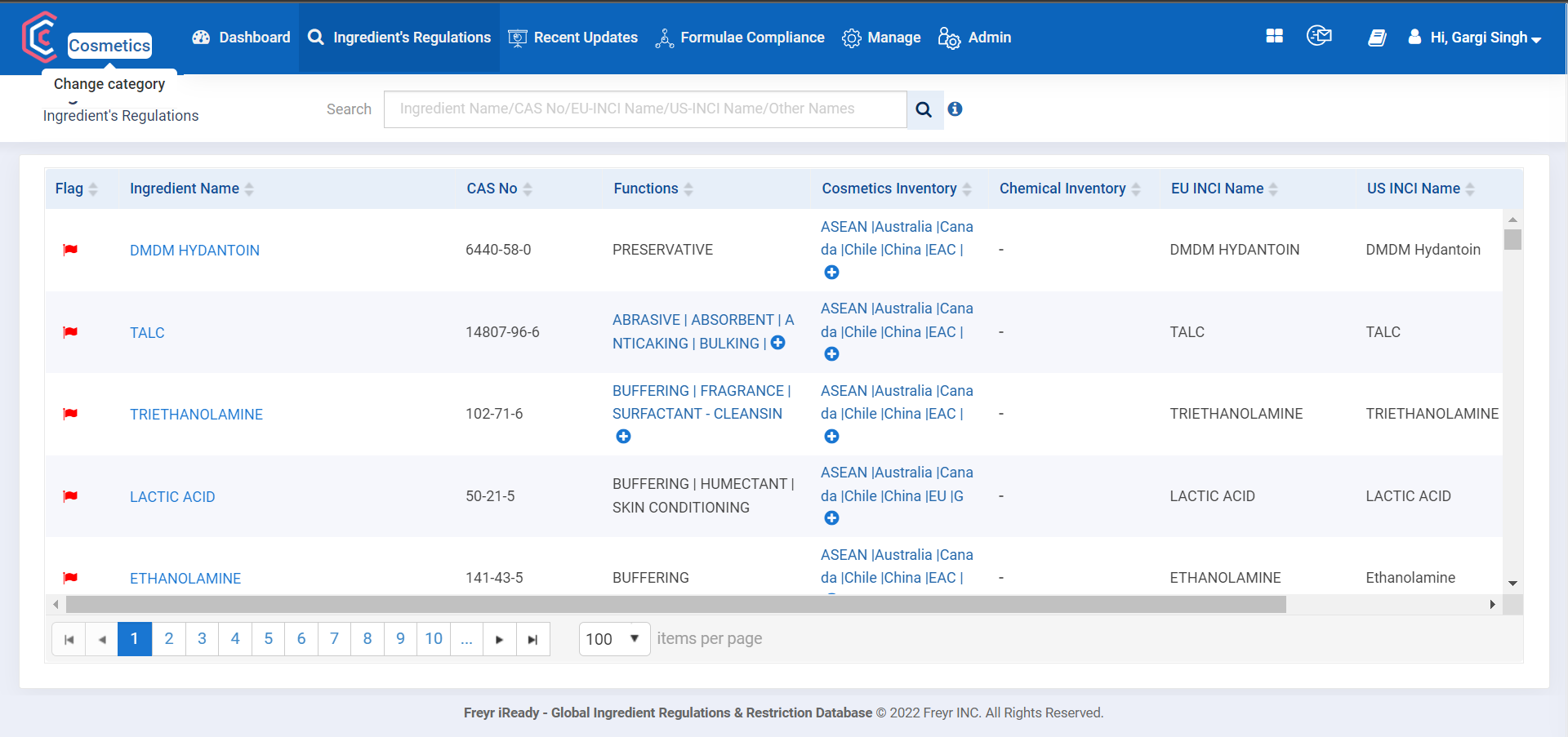Click the info icon beside search bar
Image resolution: width=1568 pixels, height=737 pixels.
[955, 109]
